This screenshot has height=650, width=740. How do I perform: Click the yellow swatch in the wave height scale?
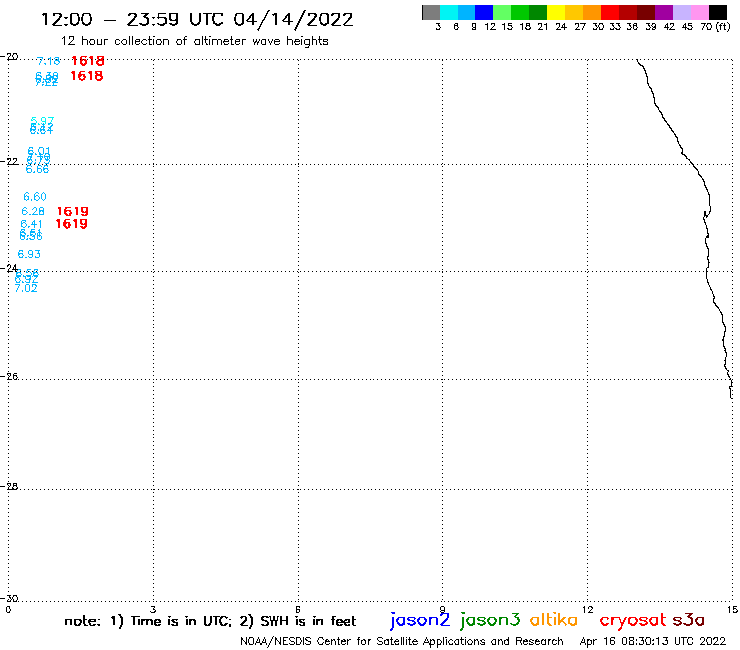556,12
